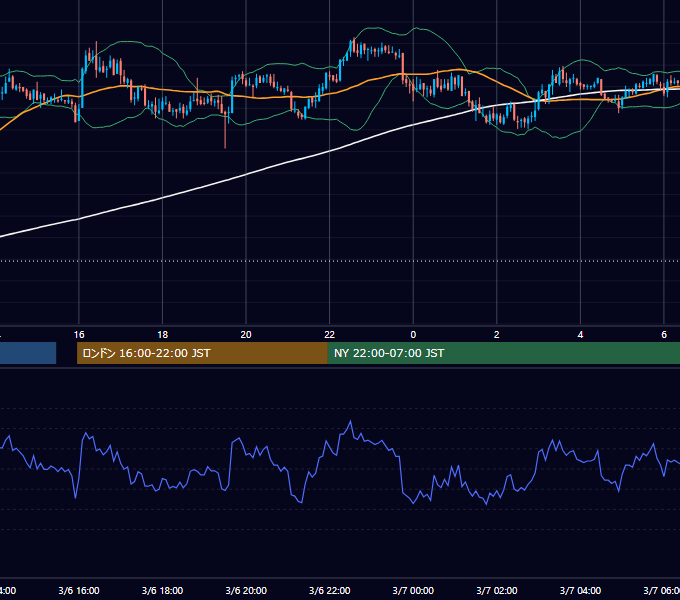Click the 3/6 16:00 time axis label
The width and height of the screenshot is (680, 600).
(x=79, y=590)
